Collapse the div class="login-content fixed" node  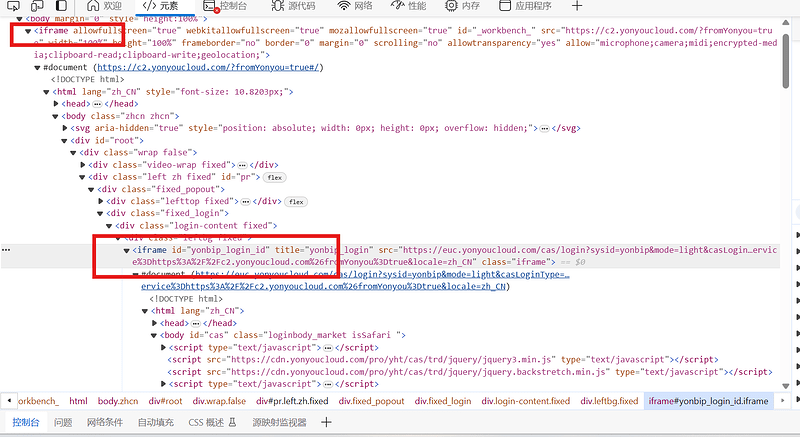pos(109,226)
